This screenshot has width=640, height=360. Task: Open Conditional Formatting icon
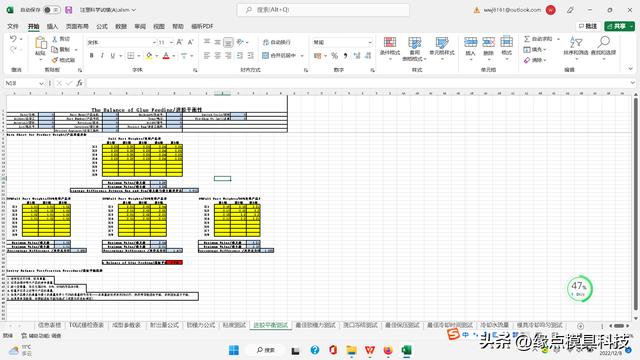(x=390, y=42)
